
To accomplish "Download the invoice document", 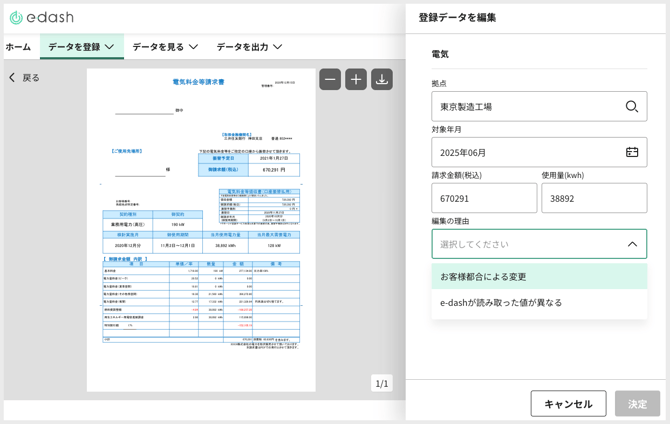I will point(382,80).
